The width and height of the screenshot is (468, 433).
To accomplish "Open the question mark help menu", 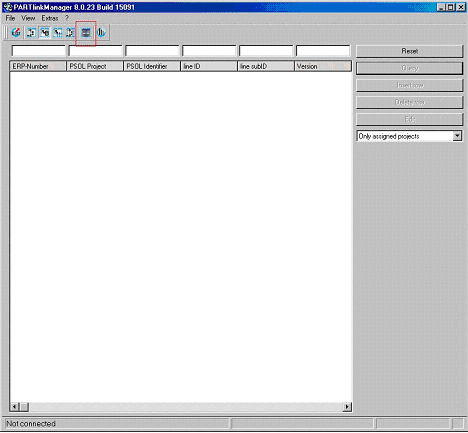I will 67,18.
